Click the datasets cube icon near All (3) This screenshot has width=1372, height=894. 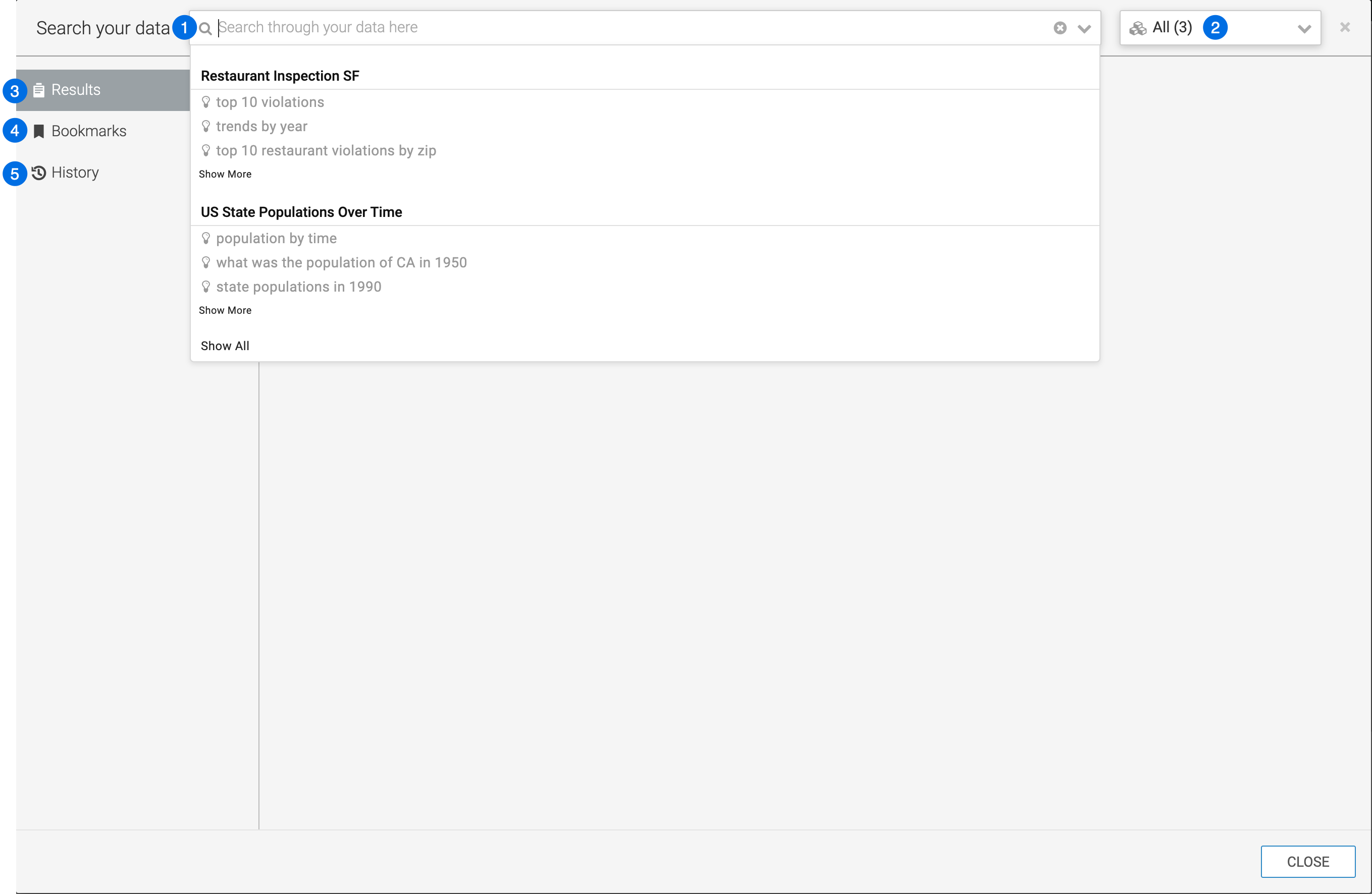click(1137, 28)
